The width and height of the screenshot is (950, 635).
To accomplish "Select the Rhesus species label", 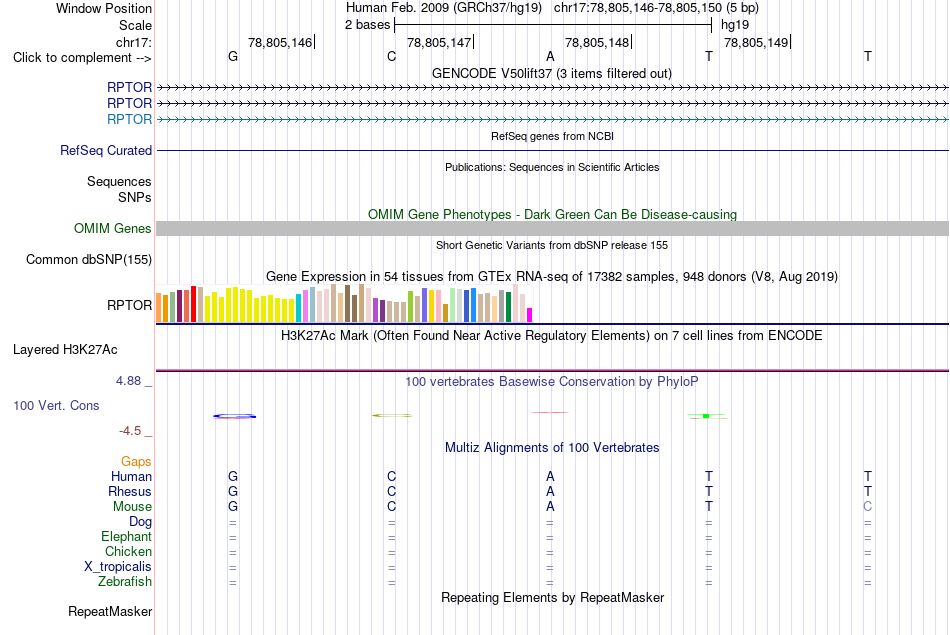I will tap(130, 491).
